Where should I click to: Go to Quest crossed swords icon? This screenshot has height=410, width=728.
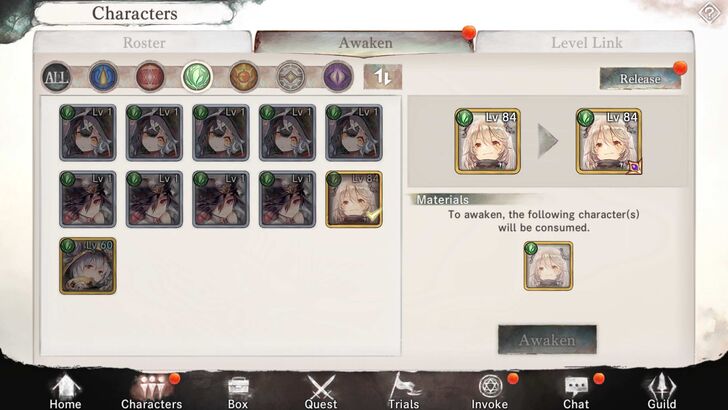pyautogui.click(x=321, y=391)
